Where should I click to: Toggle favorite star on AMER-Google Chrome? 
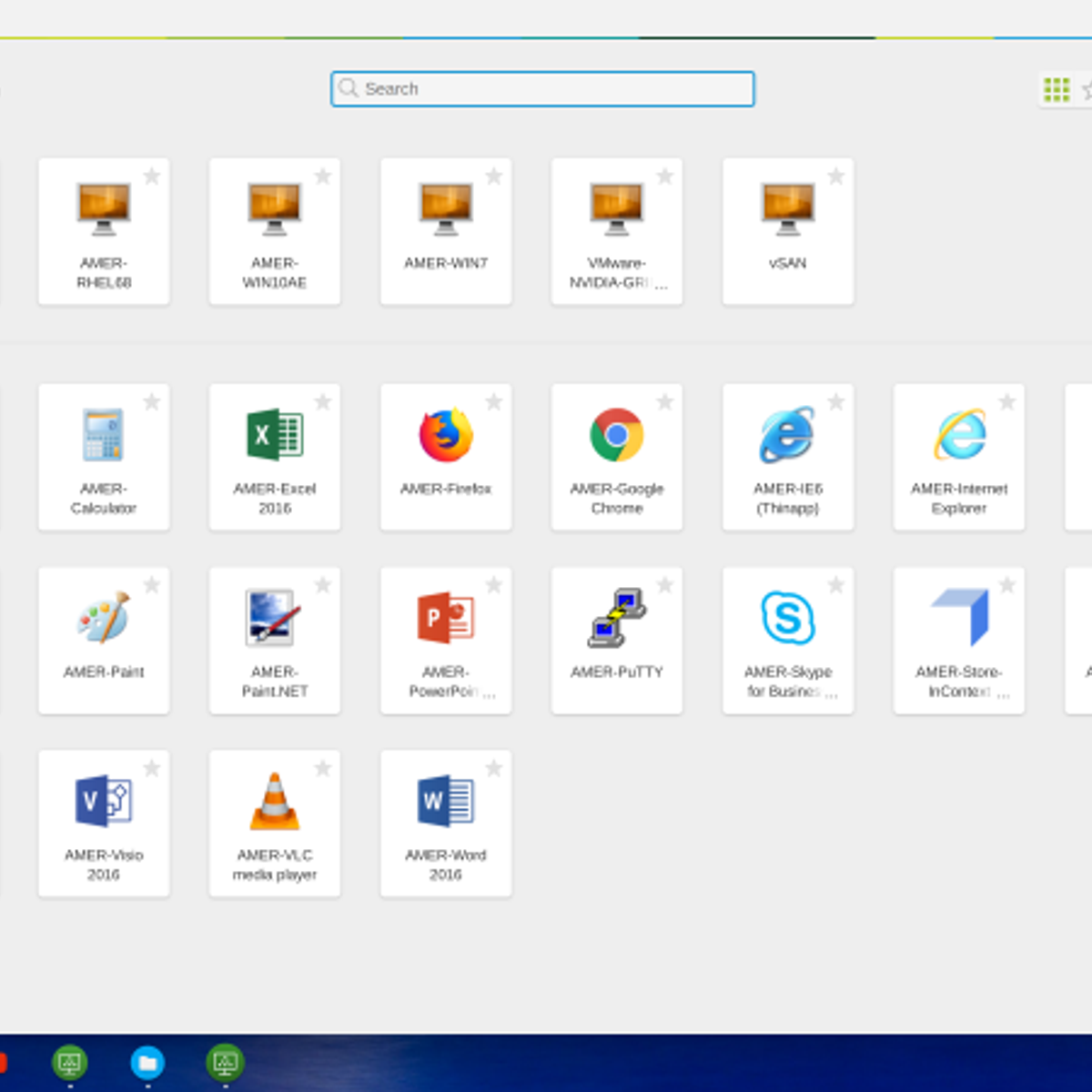tap(665, 401)
